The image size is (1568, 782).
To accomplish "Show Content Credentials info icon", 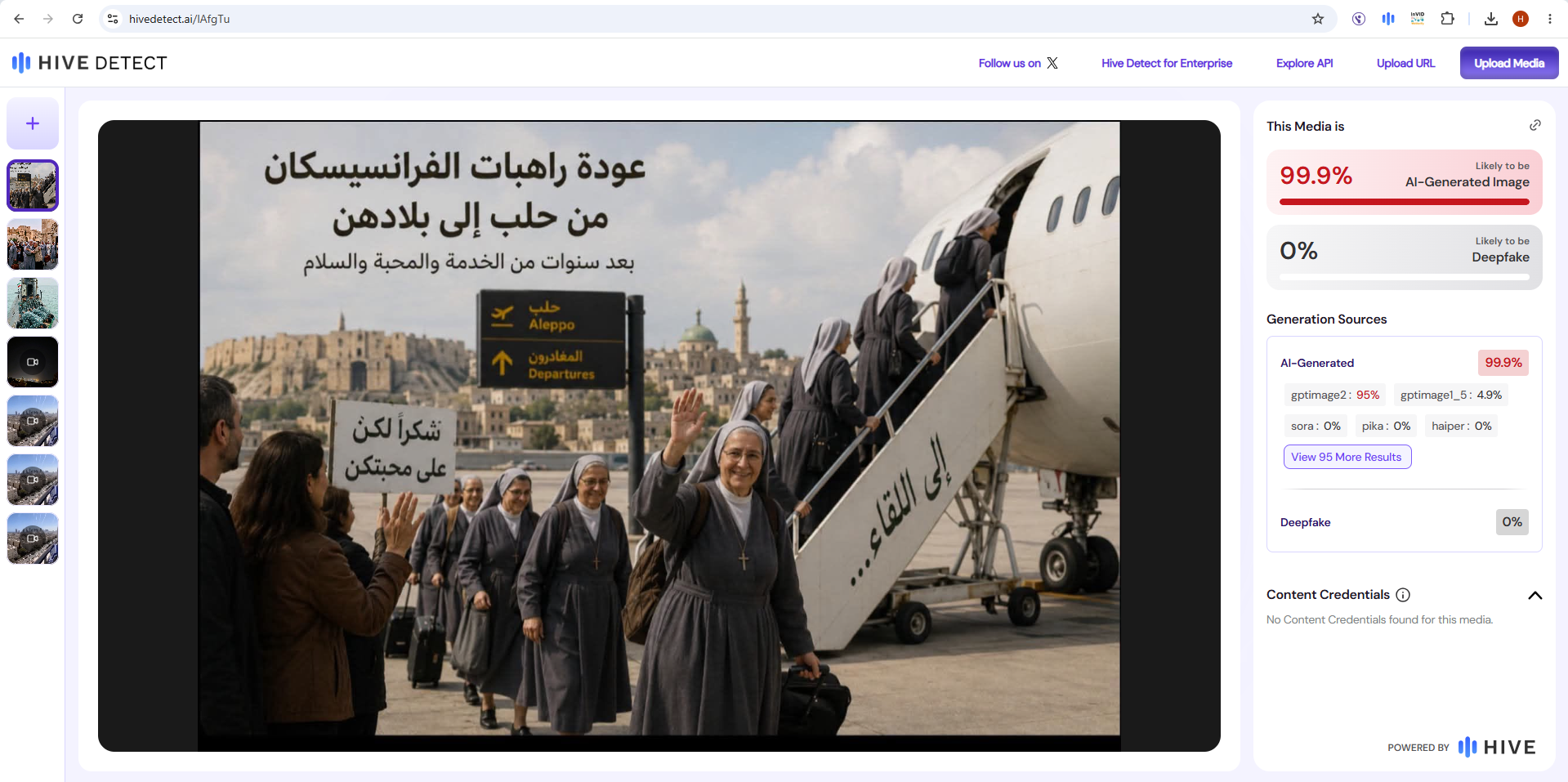I will pyautogui.click(x=1403, y=595).
